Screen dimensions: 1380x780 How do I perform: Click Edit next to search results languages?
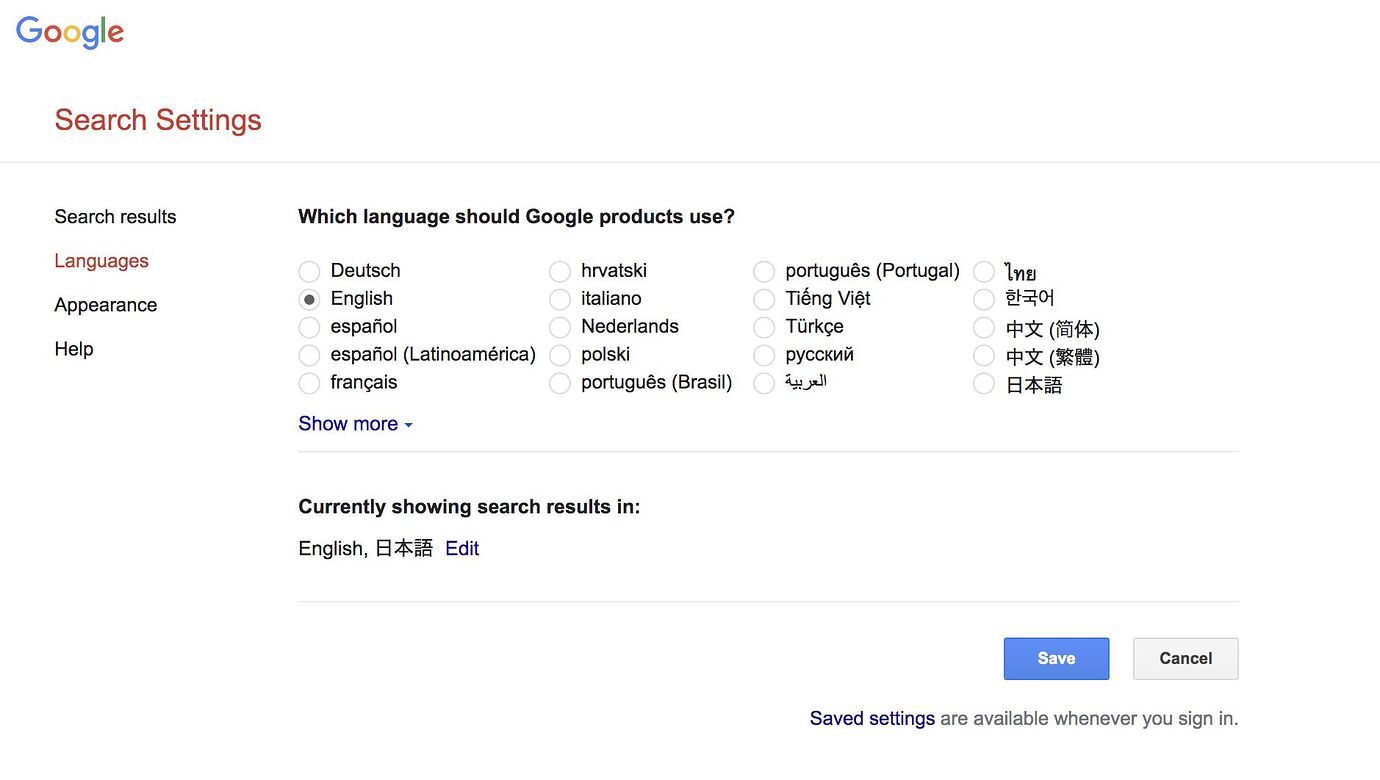coord(462,549)
